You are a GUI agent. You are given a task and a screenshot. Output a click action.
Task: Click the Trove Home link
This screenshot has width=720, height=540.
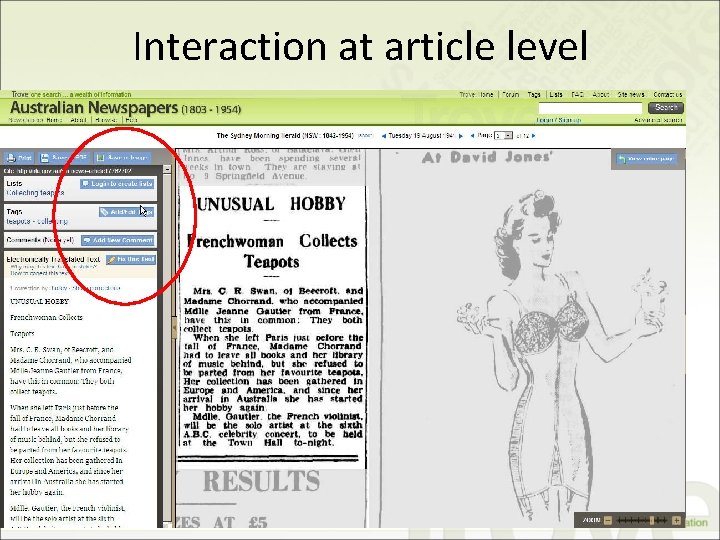[476, 95]
